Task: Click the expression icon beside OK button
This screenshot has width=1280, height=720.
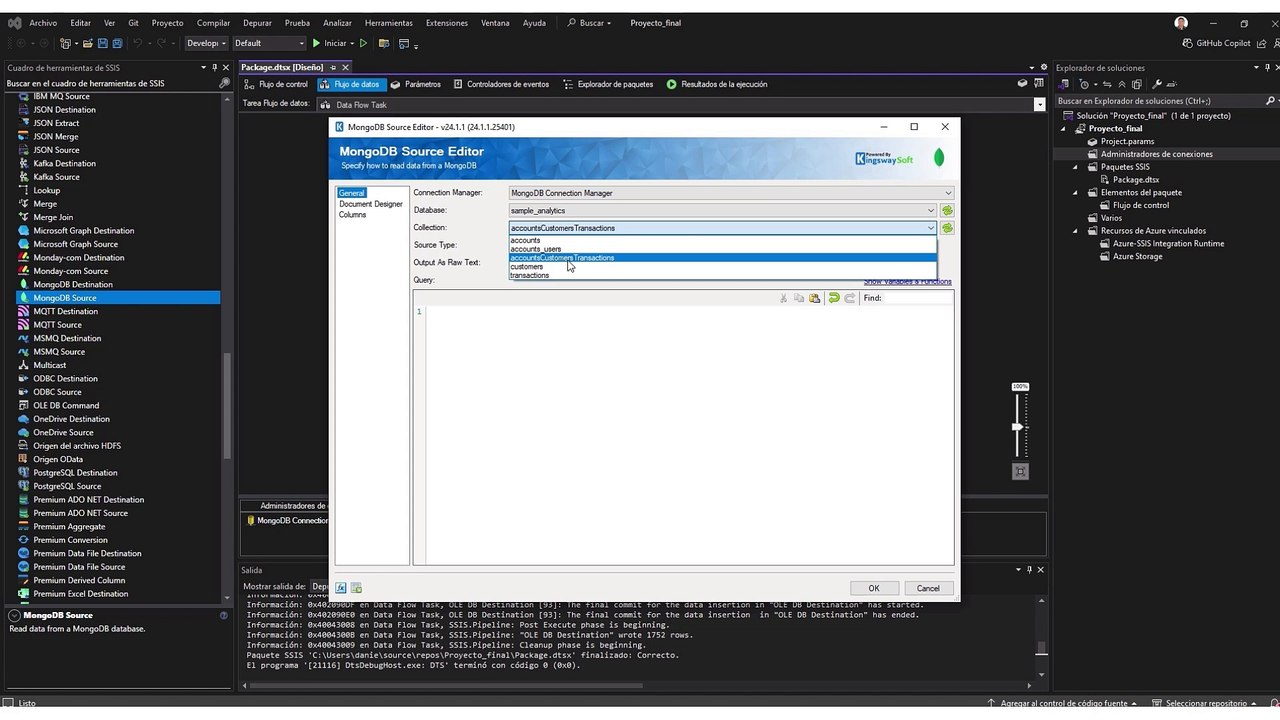Action: click(341, 588)
